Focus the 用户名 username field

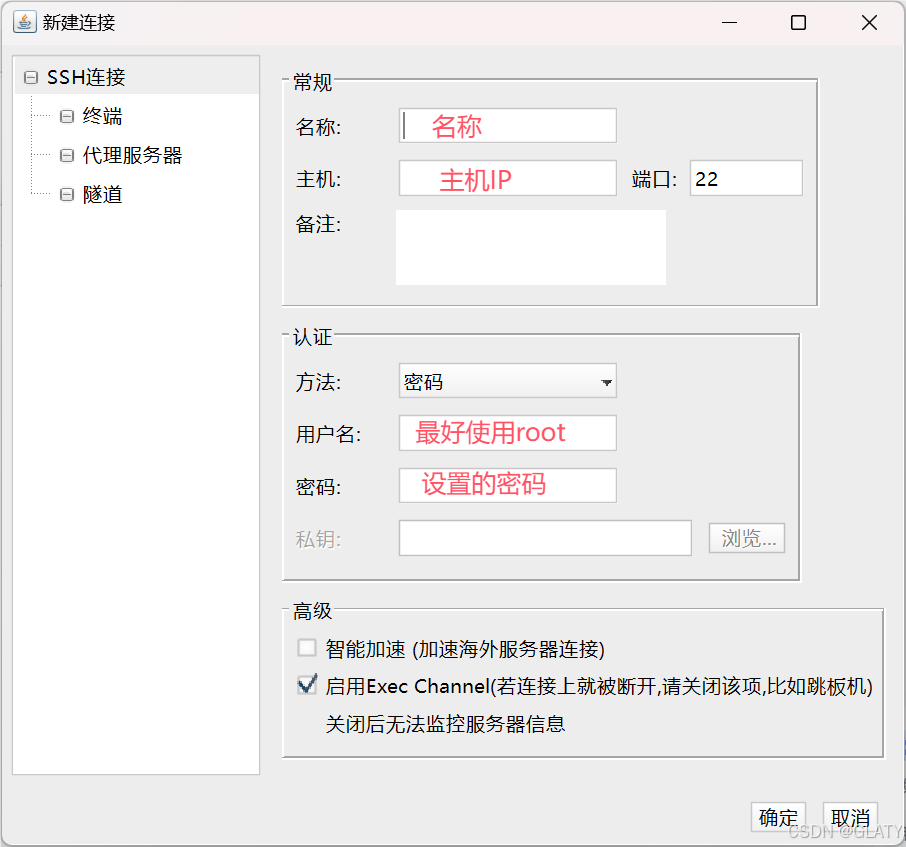507,433
